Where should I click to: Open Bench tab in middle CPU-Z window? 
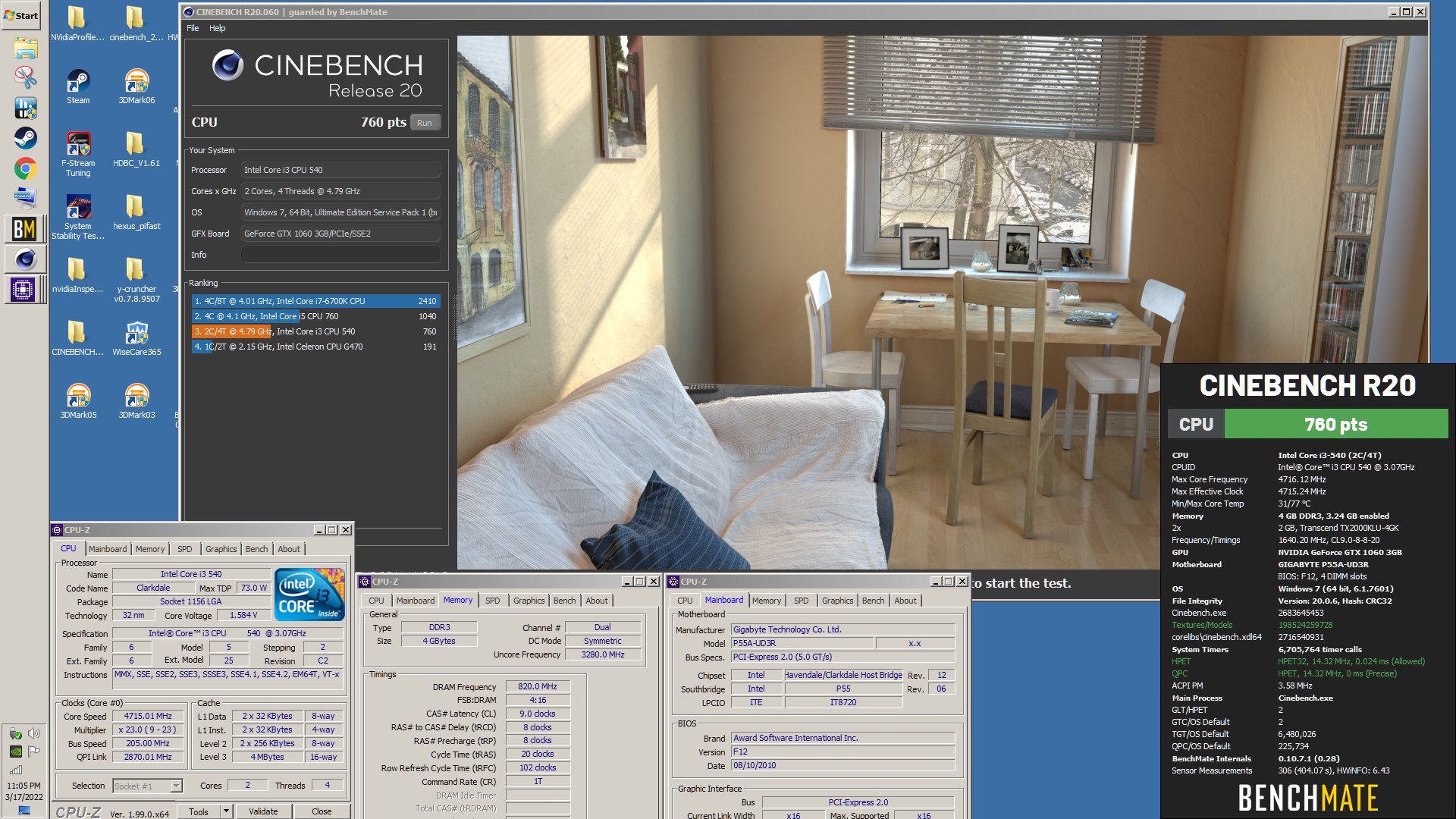564,601
